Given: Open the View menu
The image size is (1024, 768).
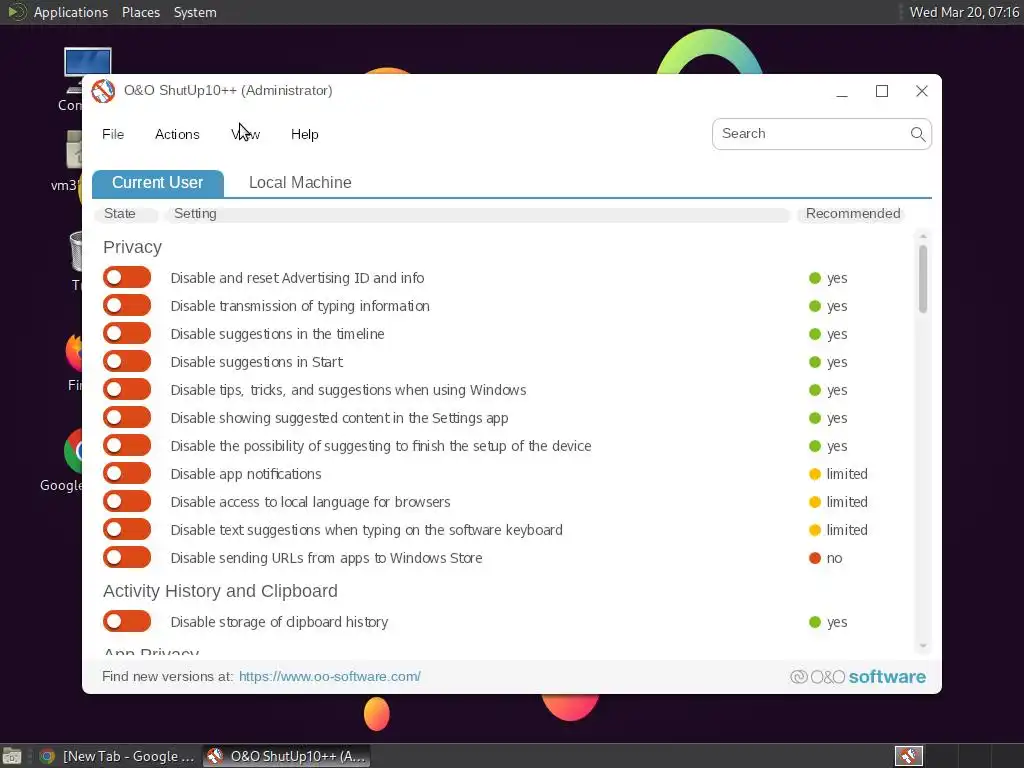Looking at the screenshot, I should click(x=246, y=135).
